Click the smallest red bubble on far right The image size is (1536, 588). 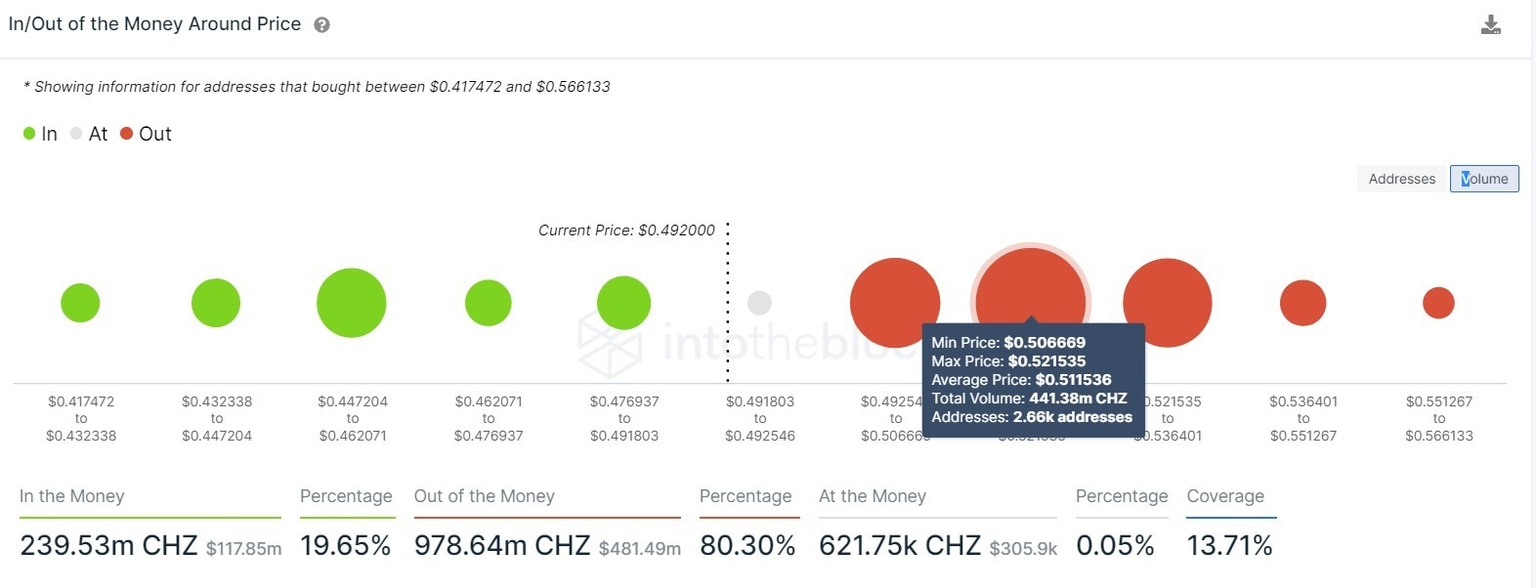pos(1438,302)
